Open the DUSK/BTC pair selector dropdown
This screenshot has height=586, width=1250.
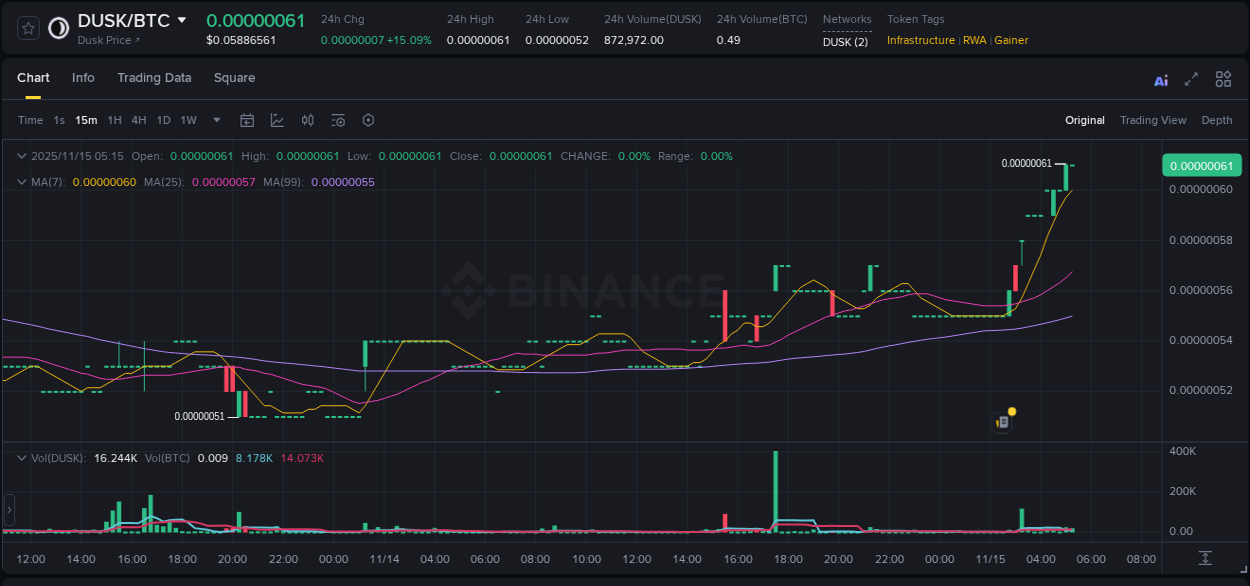182,19
